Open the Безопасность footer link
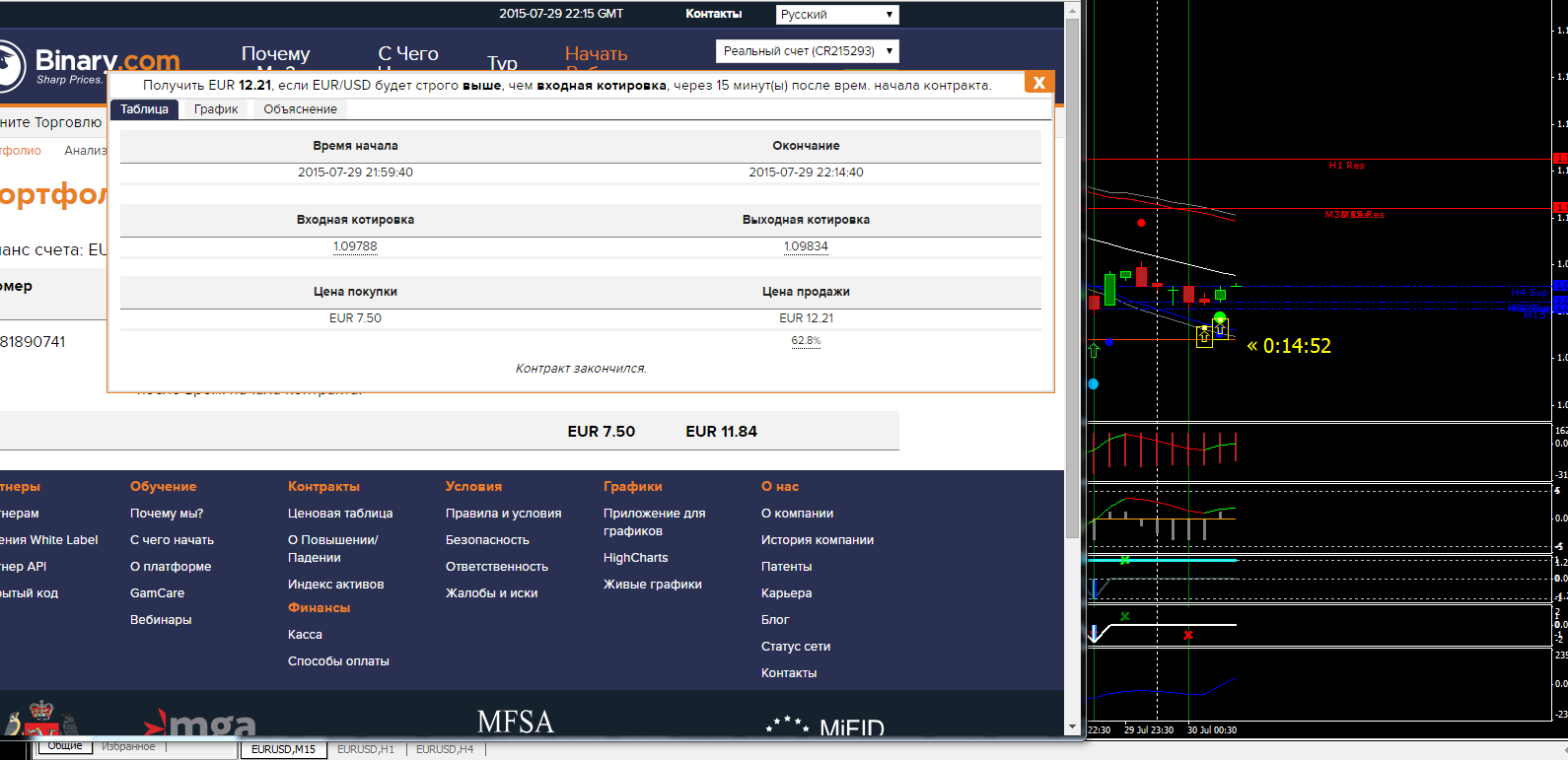Image resolution: width=1568 pixels, height=760 pixels. [x=487, y=540]
